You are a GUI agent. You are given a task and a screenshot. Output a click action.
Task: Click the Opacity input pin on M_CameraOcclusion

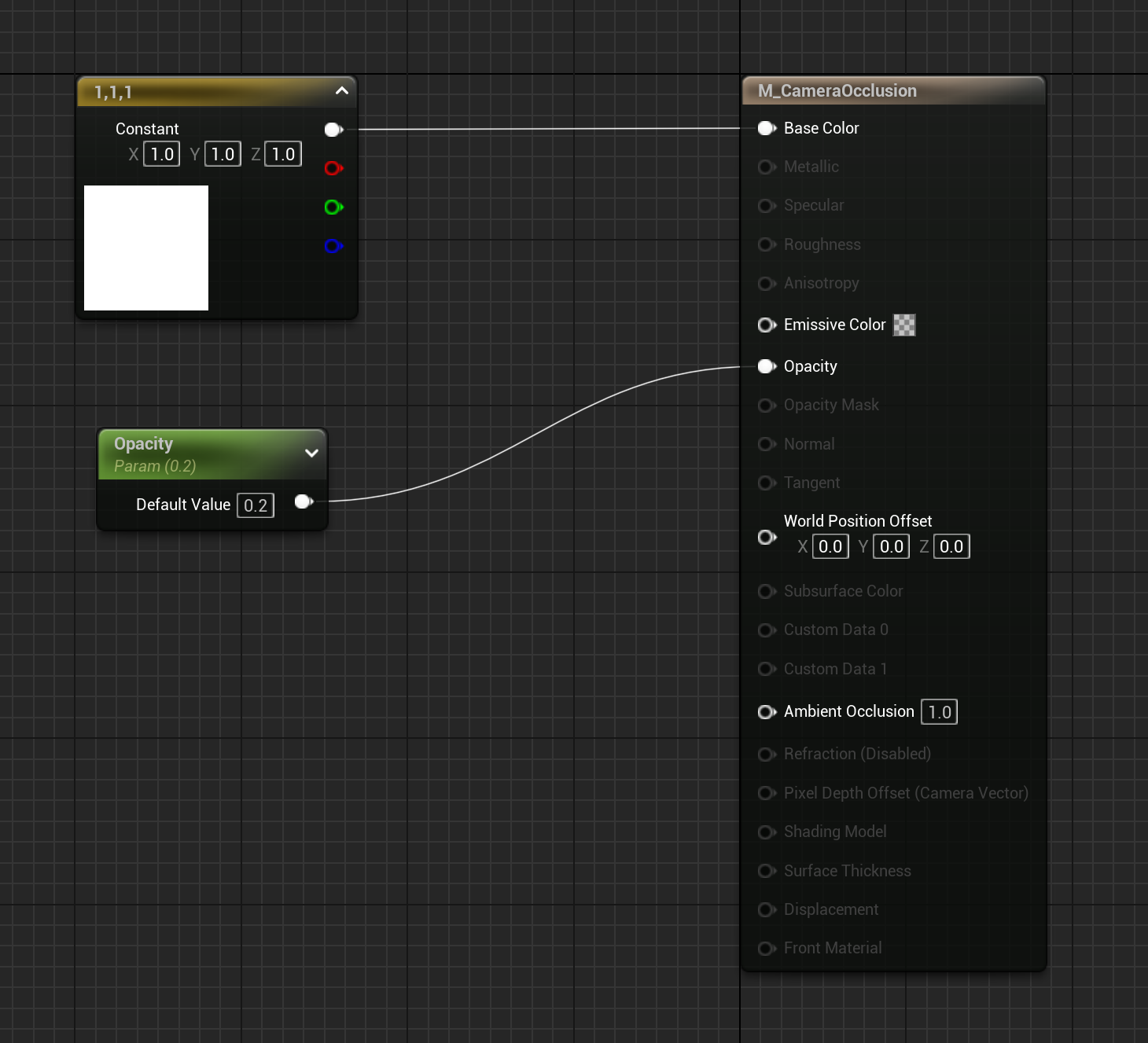[767, 366]
